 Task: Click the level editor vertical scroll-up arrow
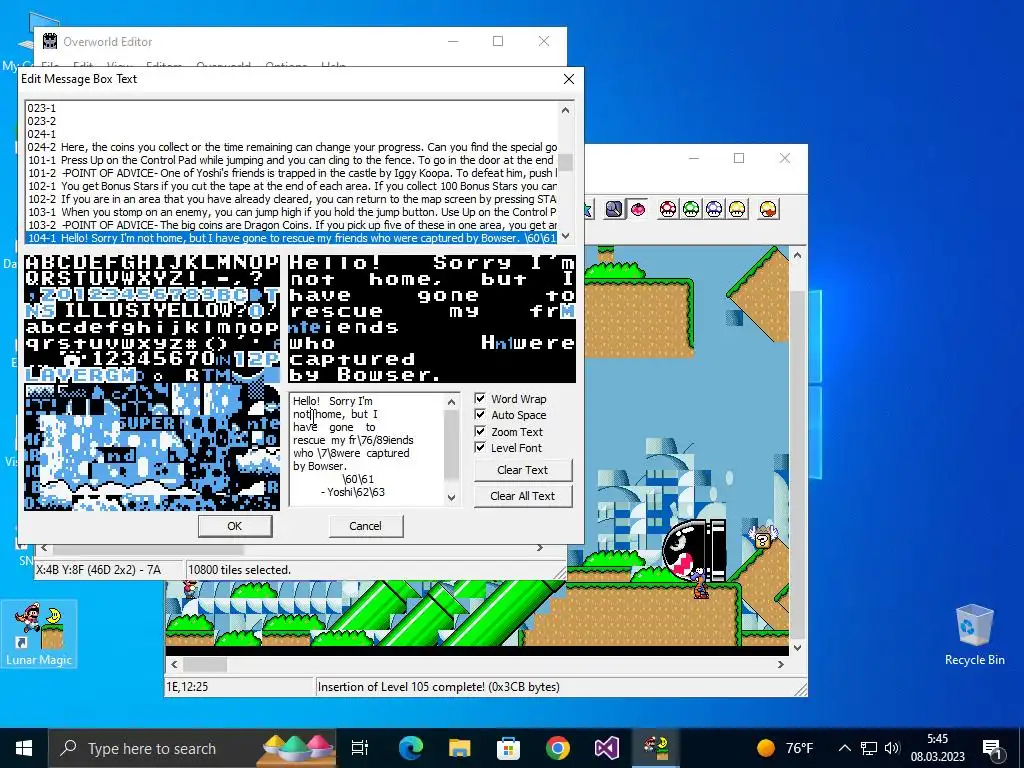pos(797,255)
